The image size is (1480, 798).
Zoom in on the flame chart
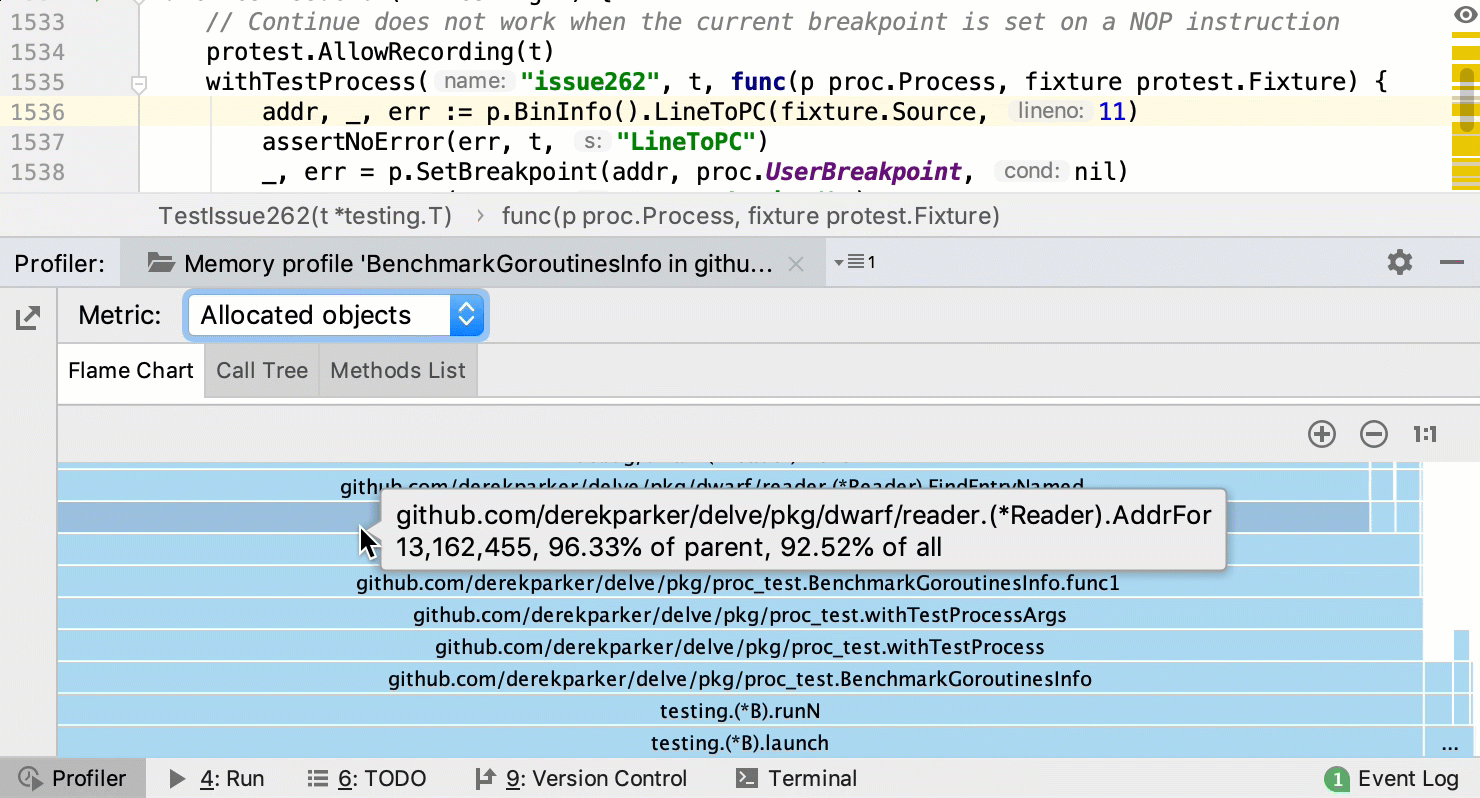click(1322, 434)
